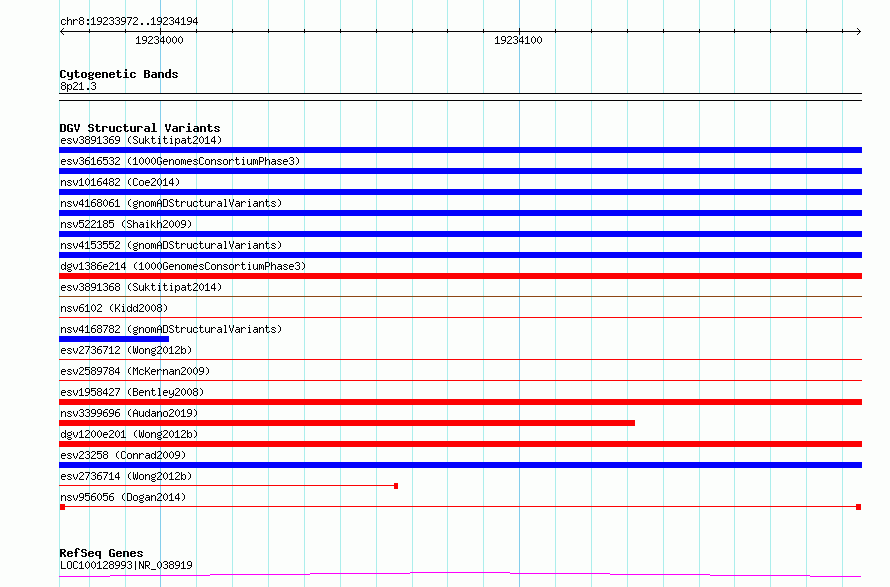Click the blue bar under nsv1016482 (Coe2014)
The height and width of the screenshot is (587, 890).
click(x=460, y=192)
